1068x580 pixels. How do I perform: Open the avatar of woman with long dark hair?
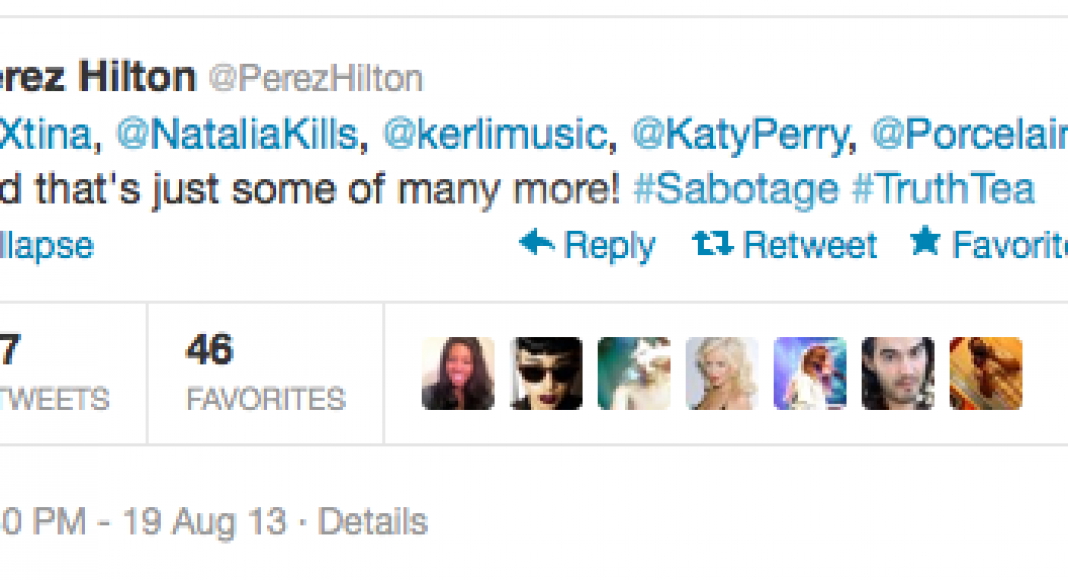coord(458,373)
